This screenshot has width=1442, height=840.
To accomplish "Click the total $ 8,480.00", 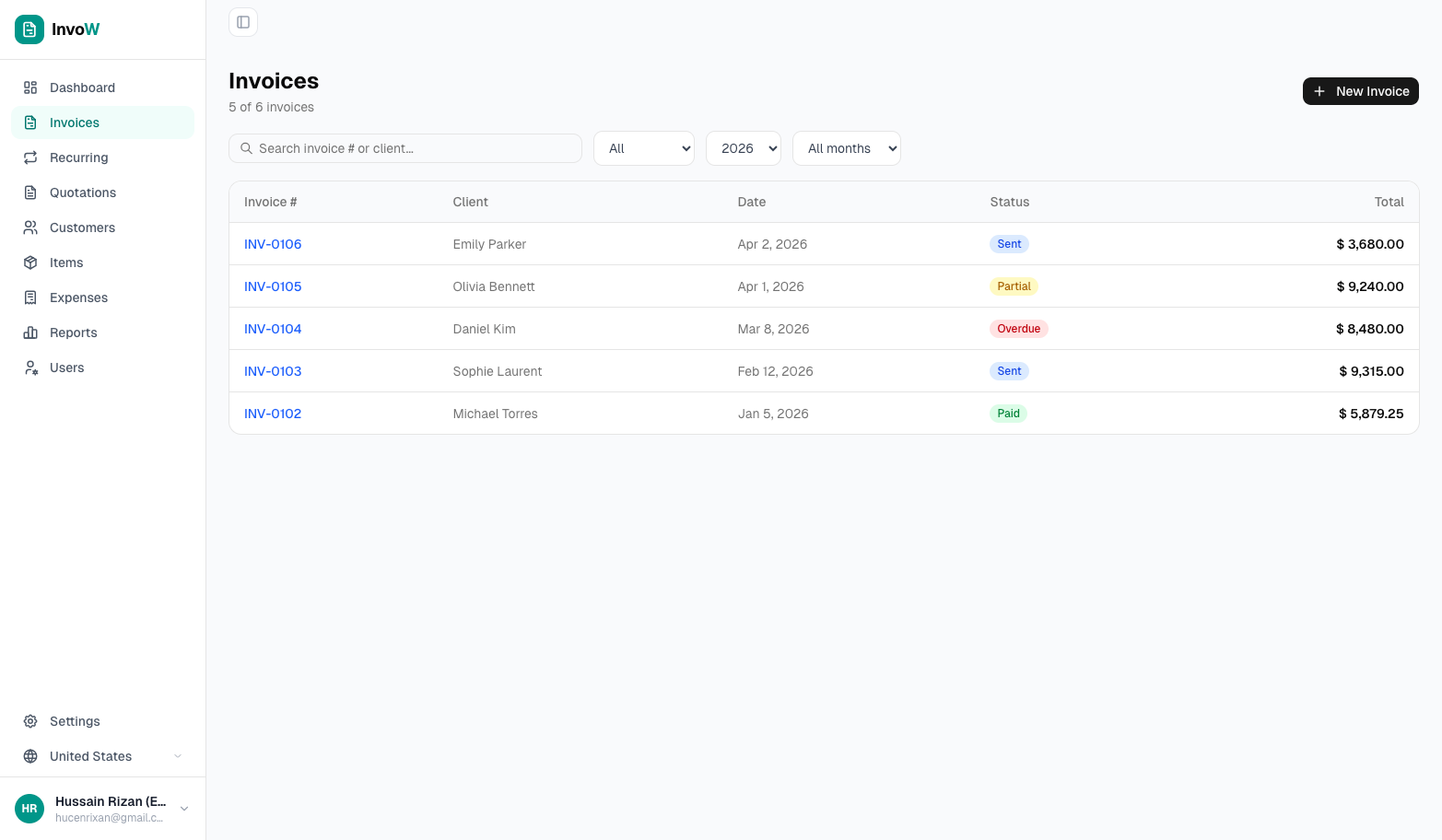I will click(x=1370, y=329).
